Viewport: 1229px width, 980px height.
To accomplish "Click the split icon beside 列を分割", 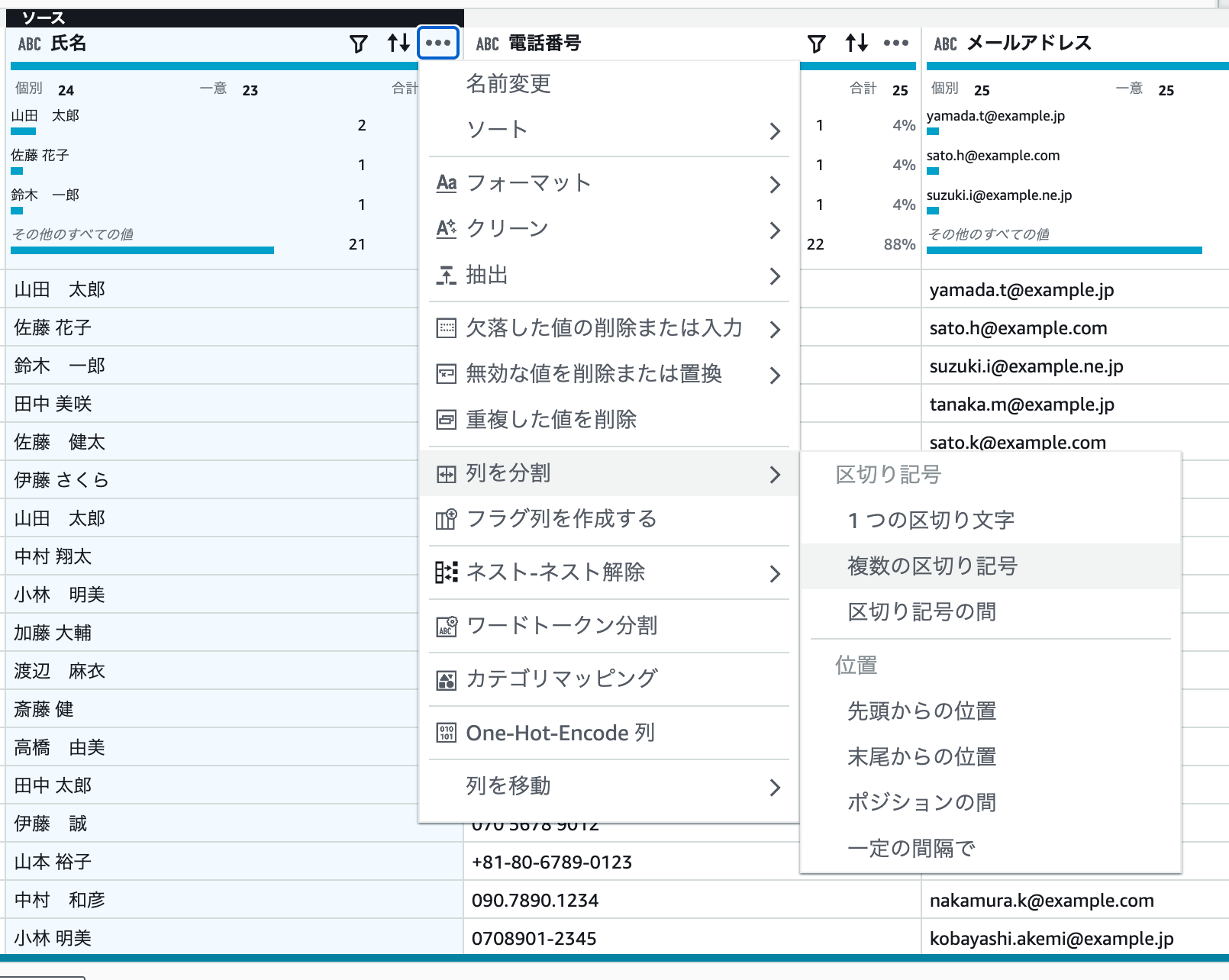I will point(446,474).
